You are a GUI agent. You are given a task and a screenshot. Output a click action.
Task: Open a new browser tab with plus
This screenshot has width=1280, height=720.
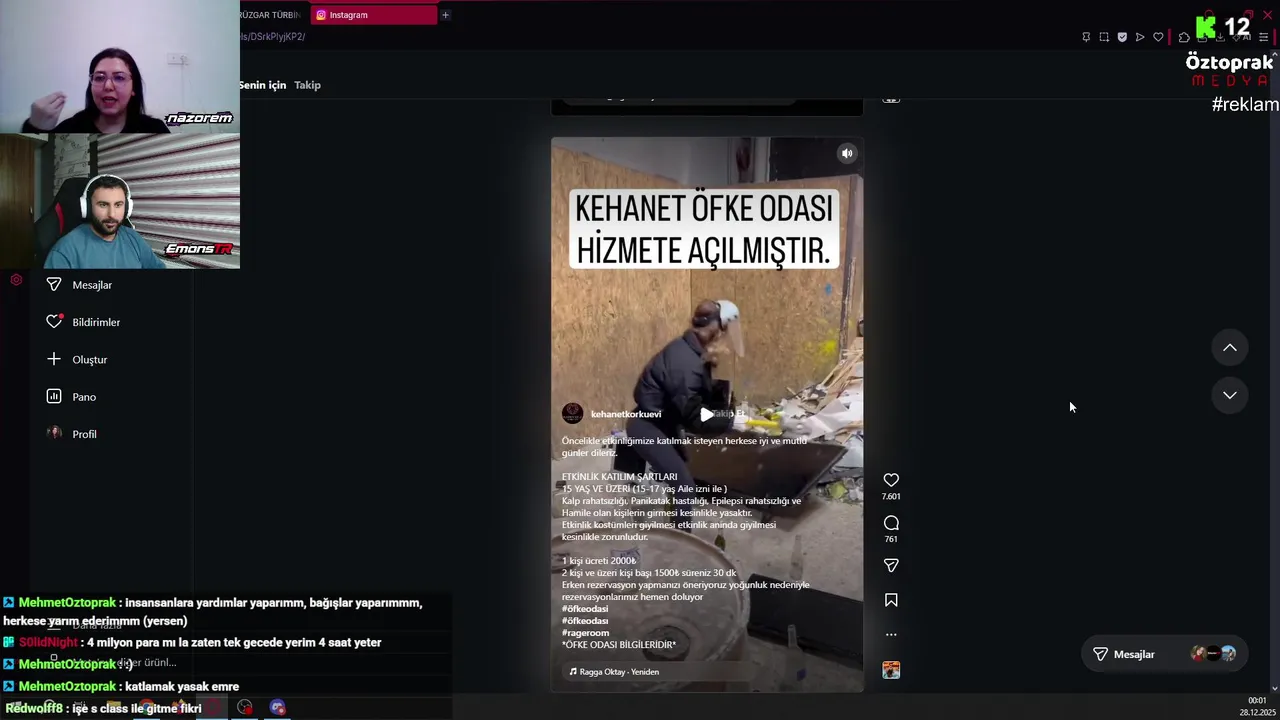[x=445, y=15]
